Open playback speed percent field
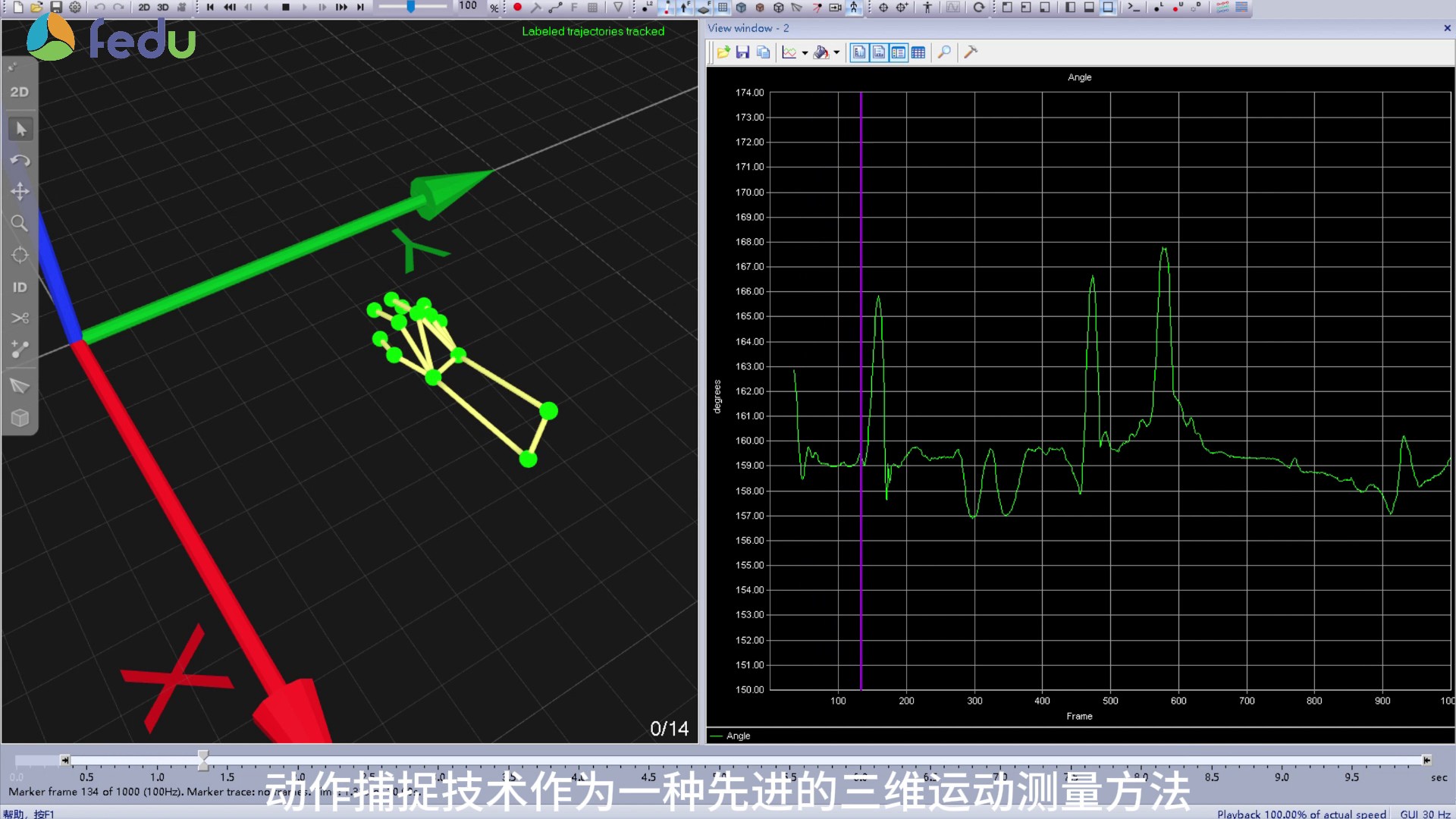The width and height of the screenshot is (1456, 819). pos(469,7)
